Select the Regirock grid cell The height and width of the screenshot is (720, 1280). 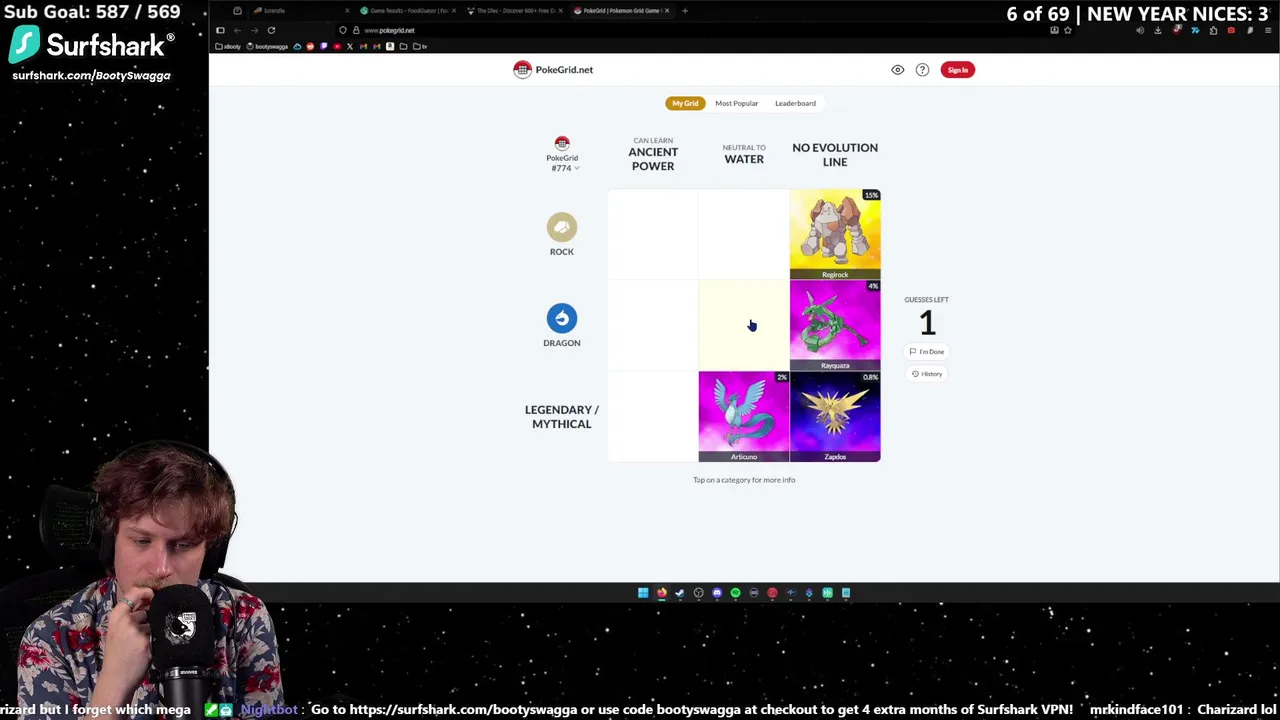(x=835, y=234)
